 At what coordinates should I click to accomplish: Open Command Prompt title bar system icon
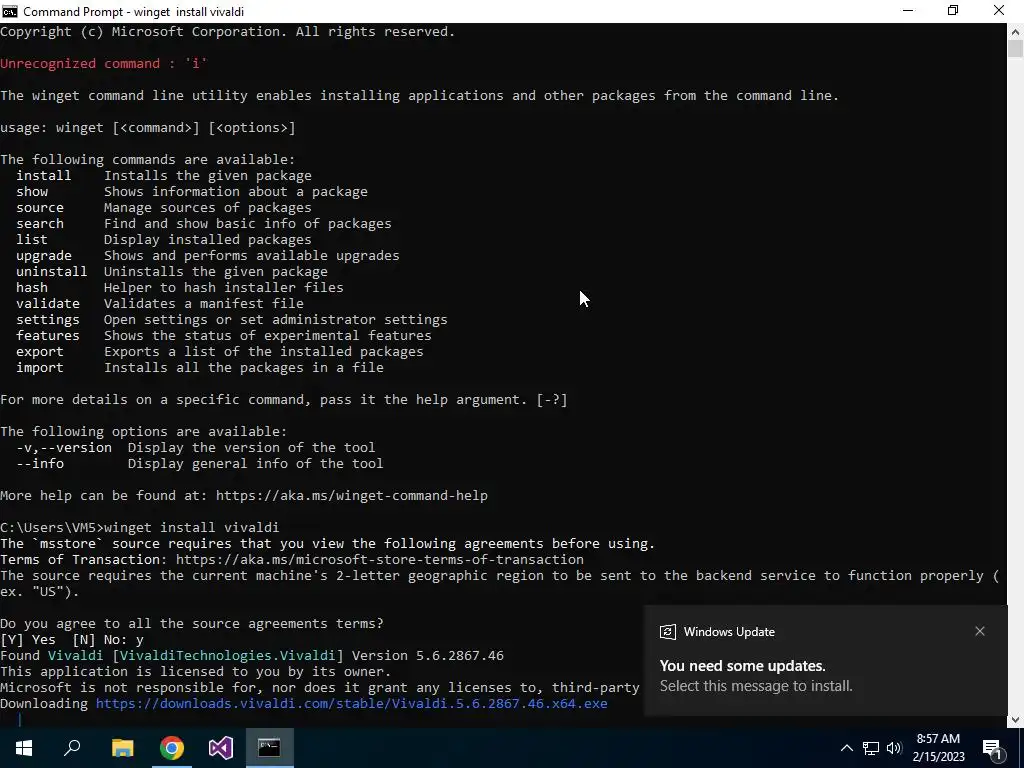(10, 11)
